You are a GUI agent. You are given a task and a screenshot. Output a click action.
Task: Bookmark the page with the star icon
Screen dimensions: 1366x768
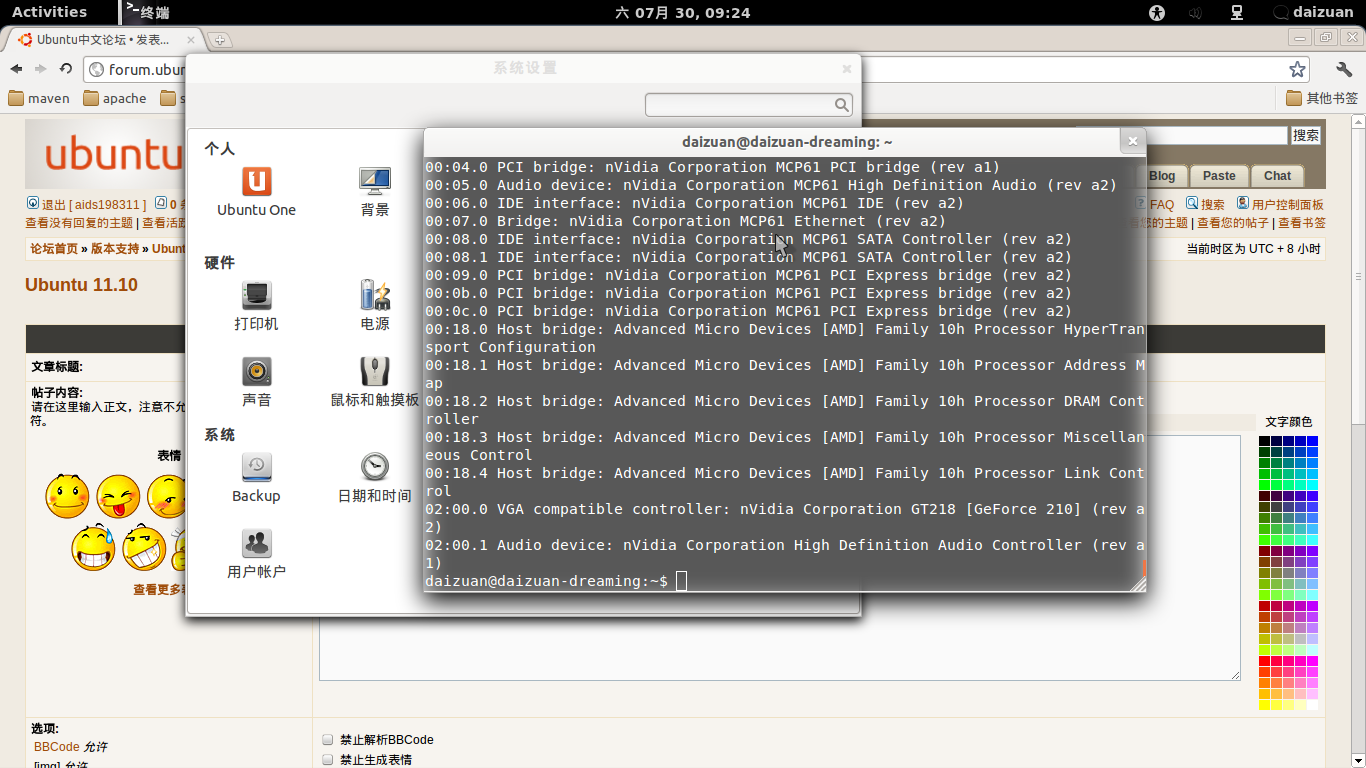click(x=1297, y=69)
